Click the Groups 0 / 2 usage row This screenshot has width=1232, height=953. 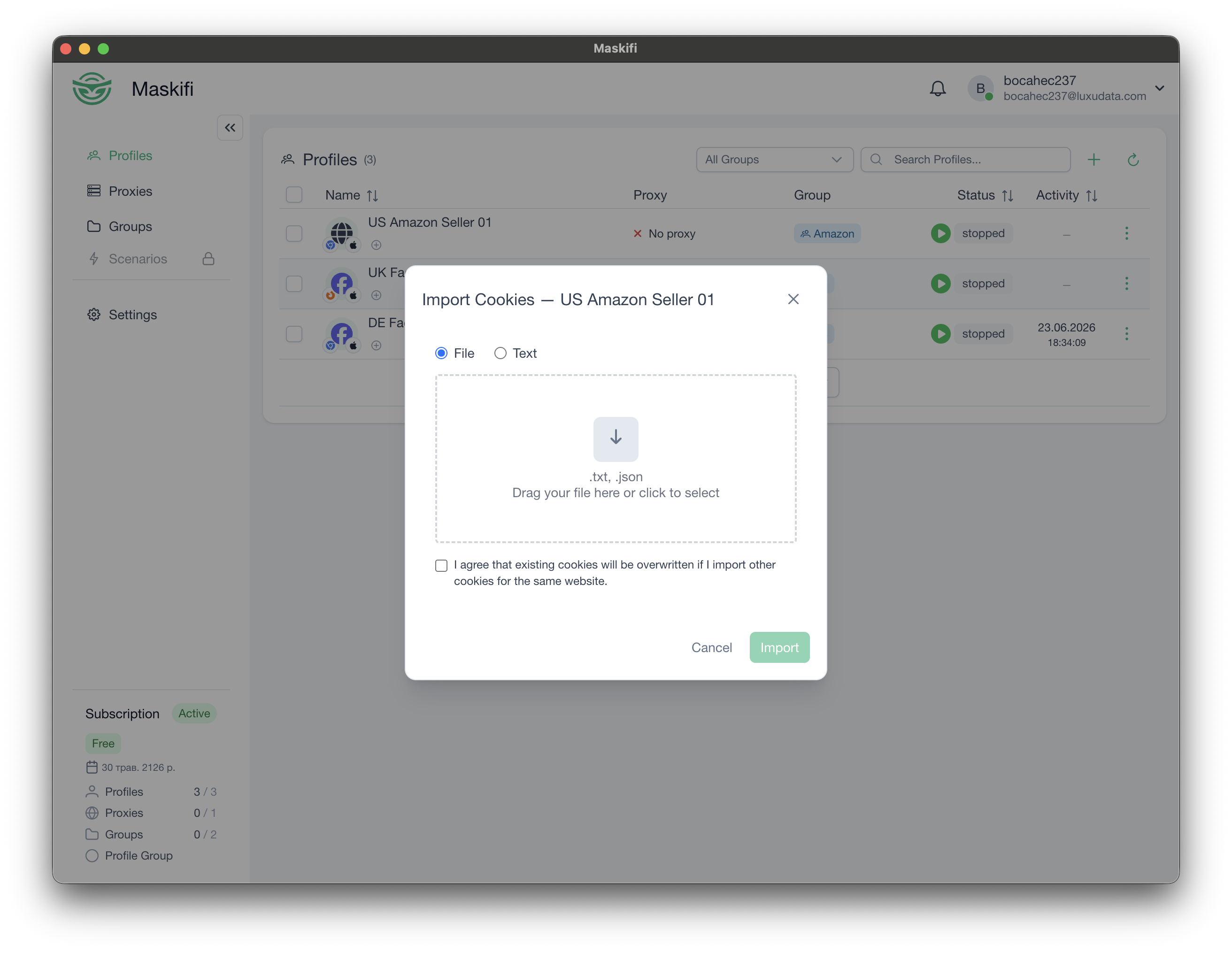click(x=151, y=835)
